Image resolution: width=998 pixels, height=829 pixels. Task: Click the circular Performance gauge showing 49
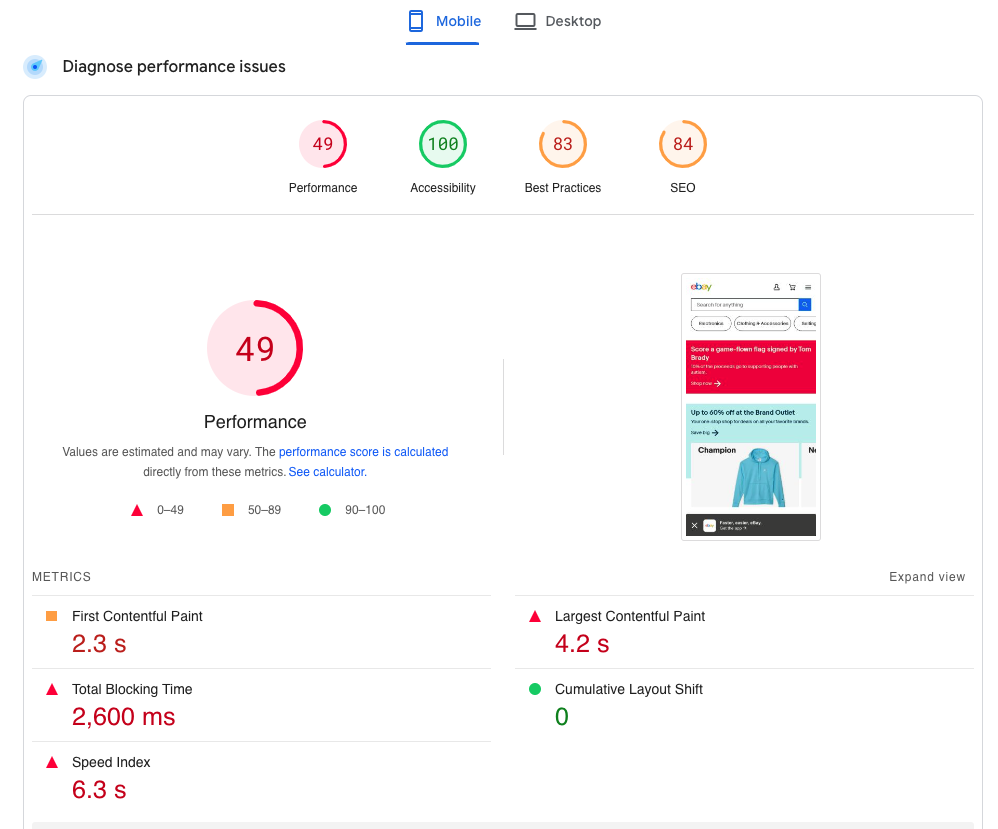(254, 348)
